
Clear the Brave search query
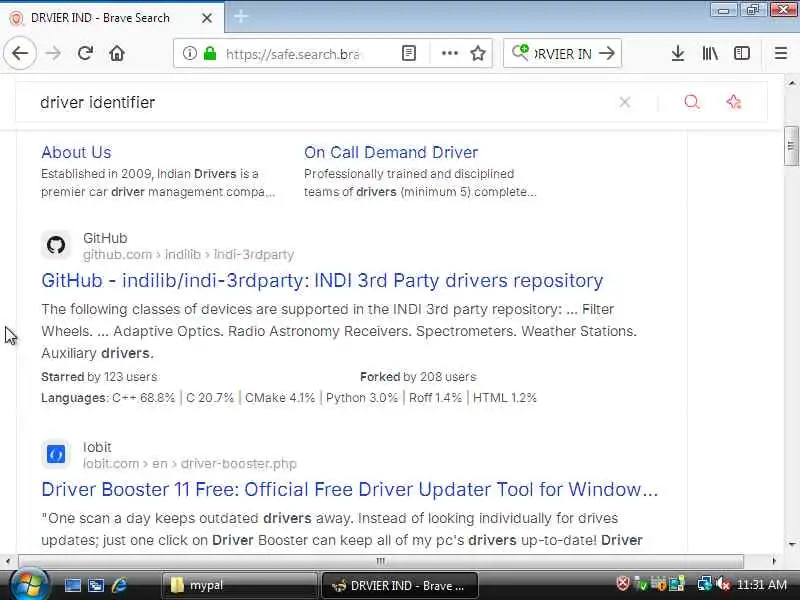point(624,102)
